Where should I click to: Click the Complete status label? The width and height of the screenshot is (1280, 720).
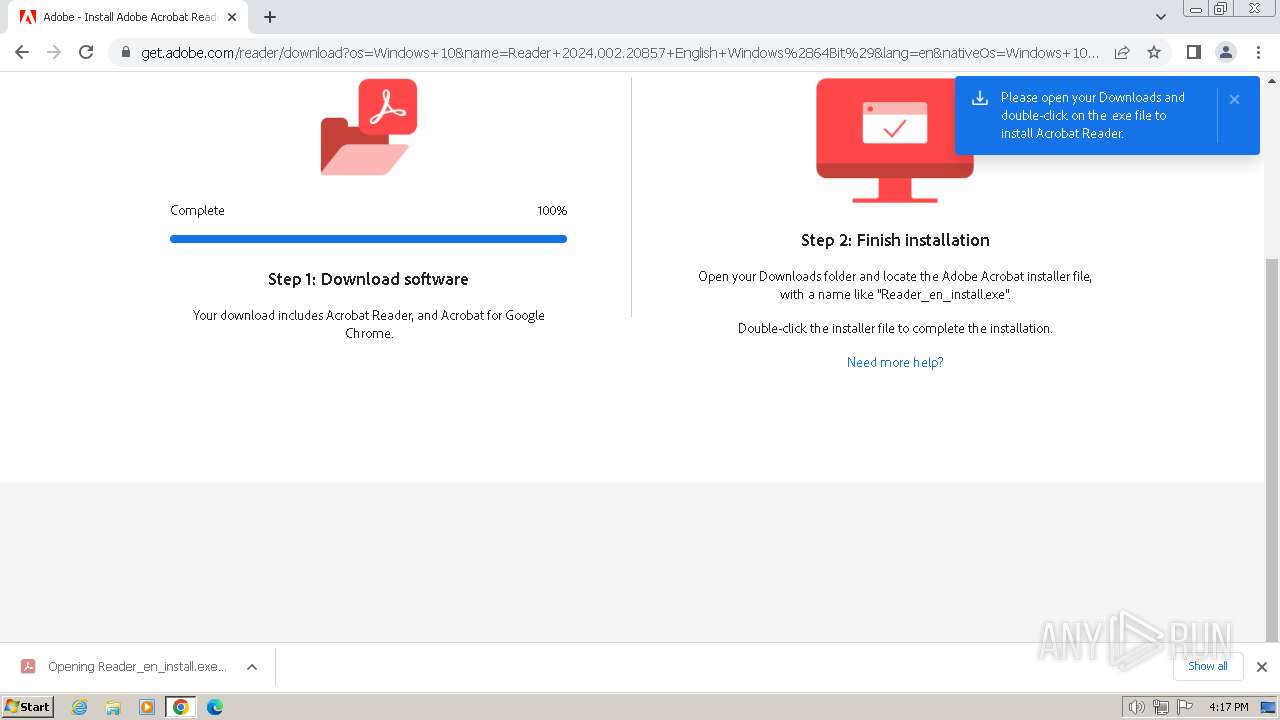coord(197,210)
